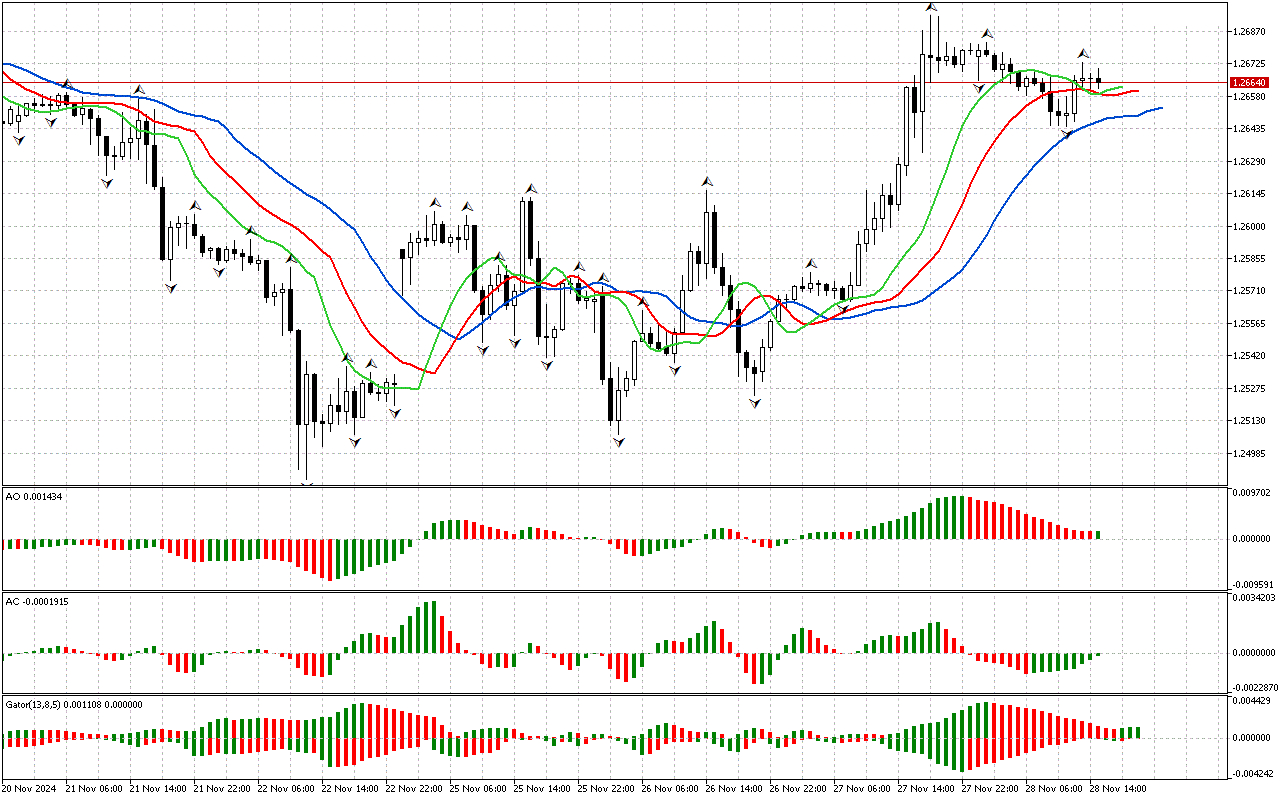
Task: Select the 22 Nov 06:00 time label
Action: click(x=286, y=788)
